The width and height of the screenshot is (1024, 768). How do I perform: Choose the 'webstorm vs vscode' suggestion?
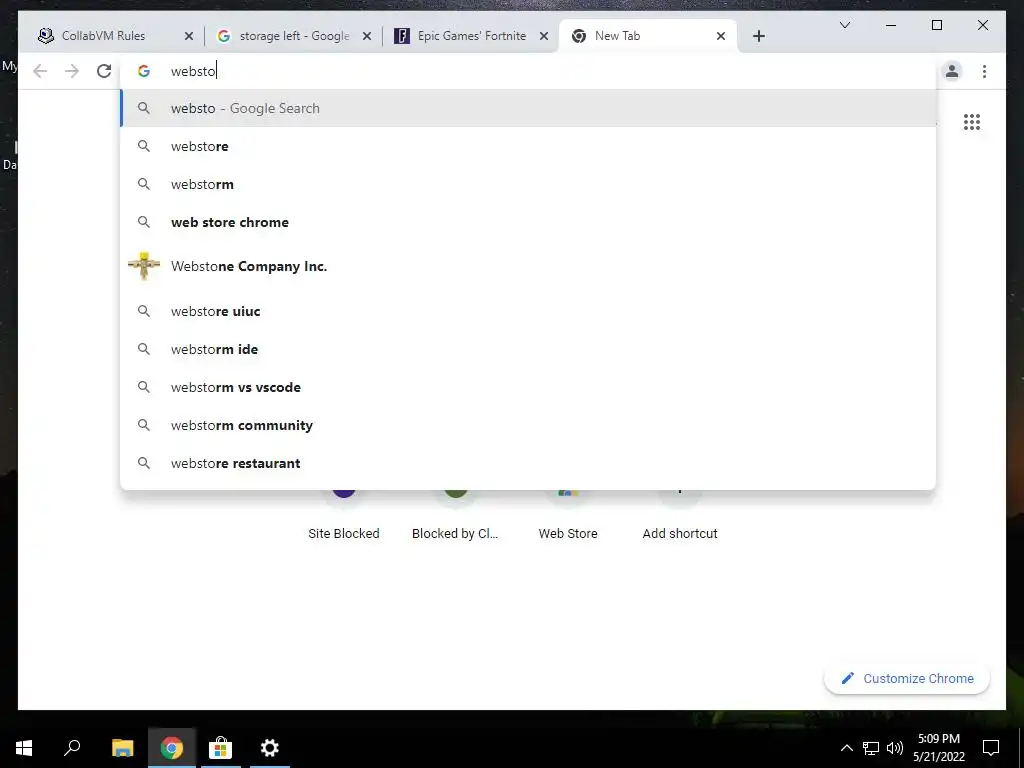tap(528, 387)
